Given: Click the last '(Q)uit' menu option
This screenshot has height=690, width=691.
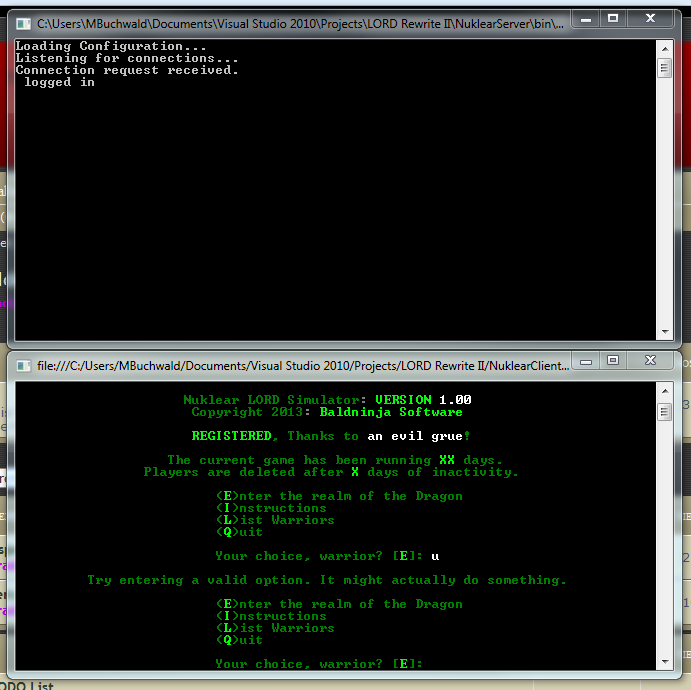Looking at the screenshot, I should tap(239, 640).
